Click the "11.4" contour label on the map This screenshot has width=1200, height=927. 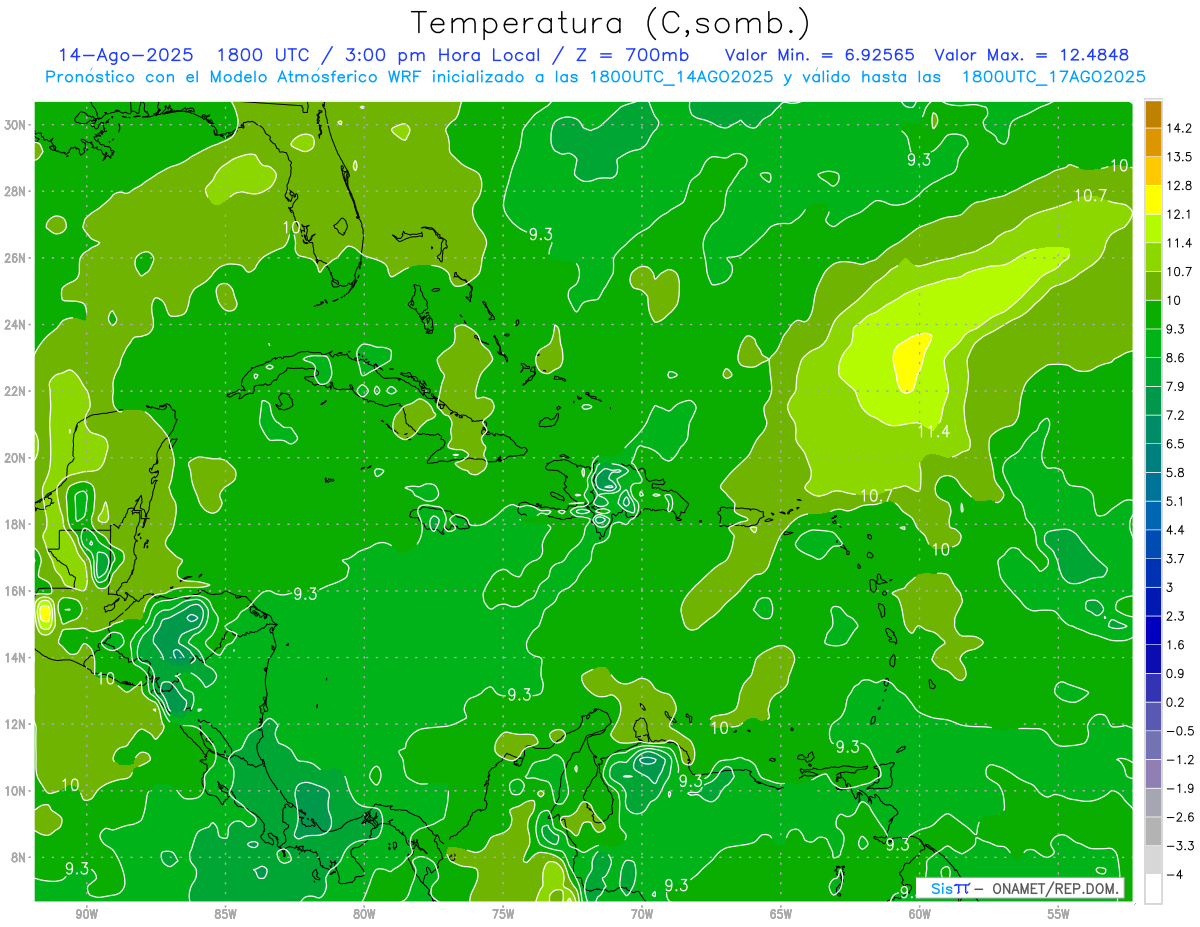pyautogui.click(x=934, y=432)
